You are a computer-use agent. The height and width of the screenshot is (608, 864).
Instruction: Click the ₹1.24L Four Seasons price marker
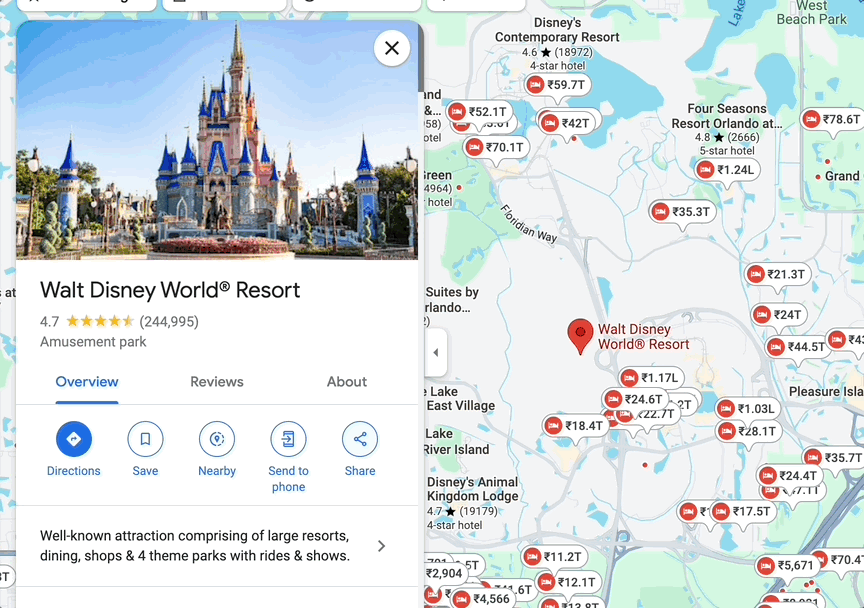point(727,170)
